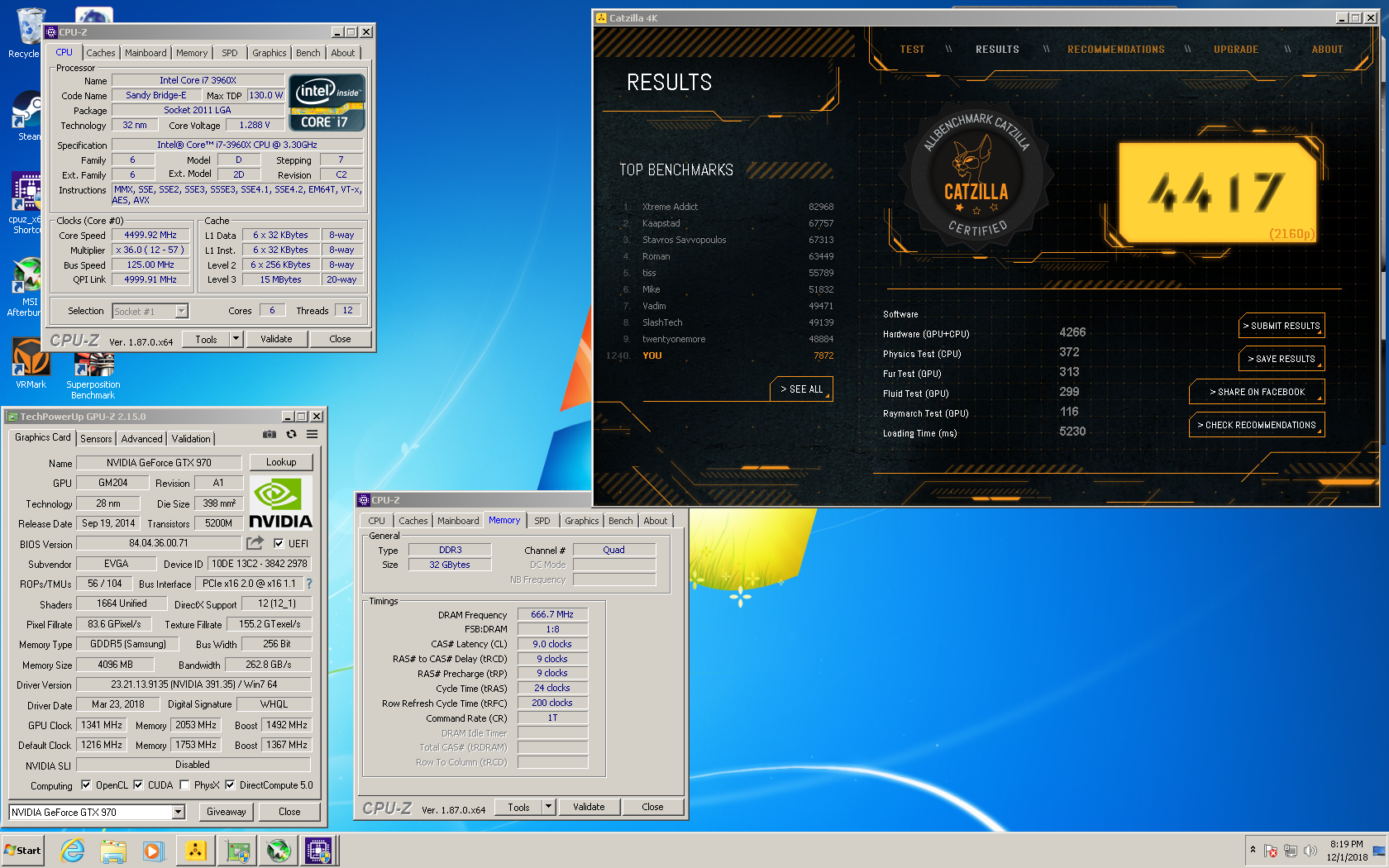Click SAVE RESULTS in Catzilla
Viewport: 1389px width, 868px height.
(1282, 359)
